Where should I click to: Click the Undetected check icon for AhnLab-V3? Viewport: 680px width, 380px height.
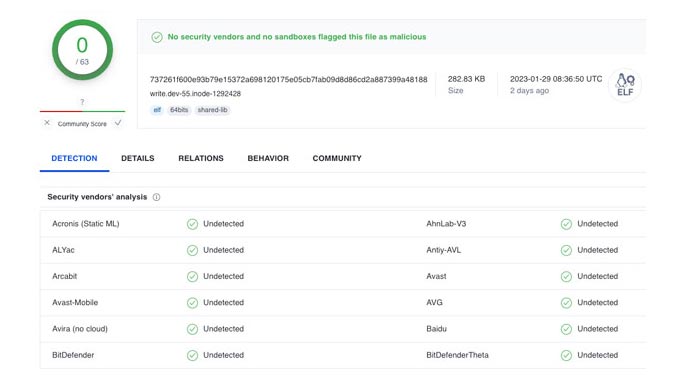click(566, 224)
